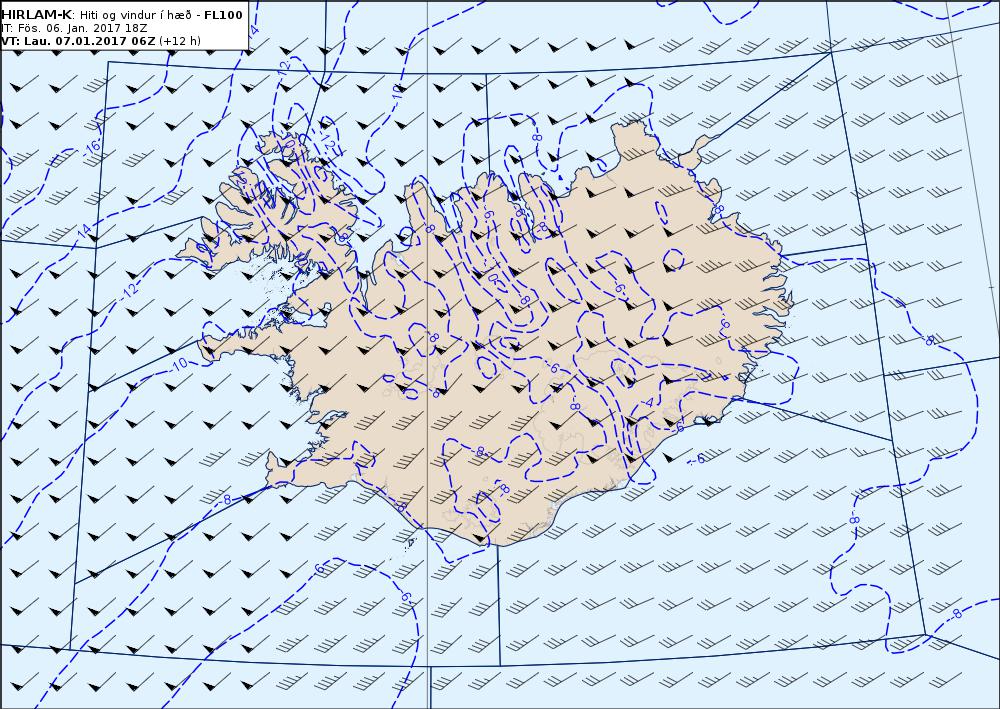
Task: Click the bold "HIRLAM-K" model name
Action: pyautogui.click(x=37, y=15)
